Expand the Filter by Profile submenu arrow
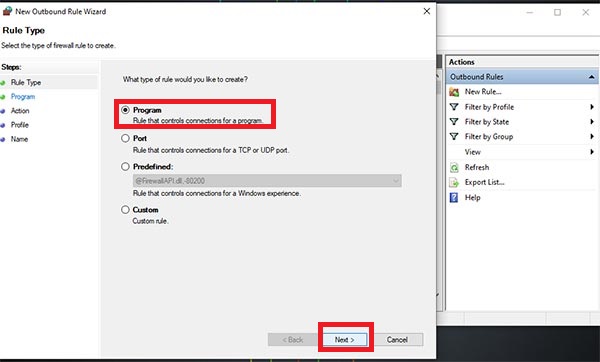This screenshot has height=362, width=600. pos(592,107)
